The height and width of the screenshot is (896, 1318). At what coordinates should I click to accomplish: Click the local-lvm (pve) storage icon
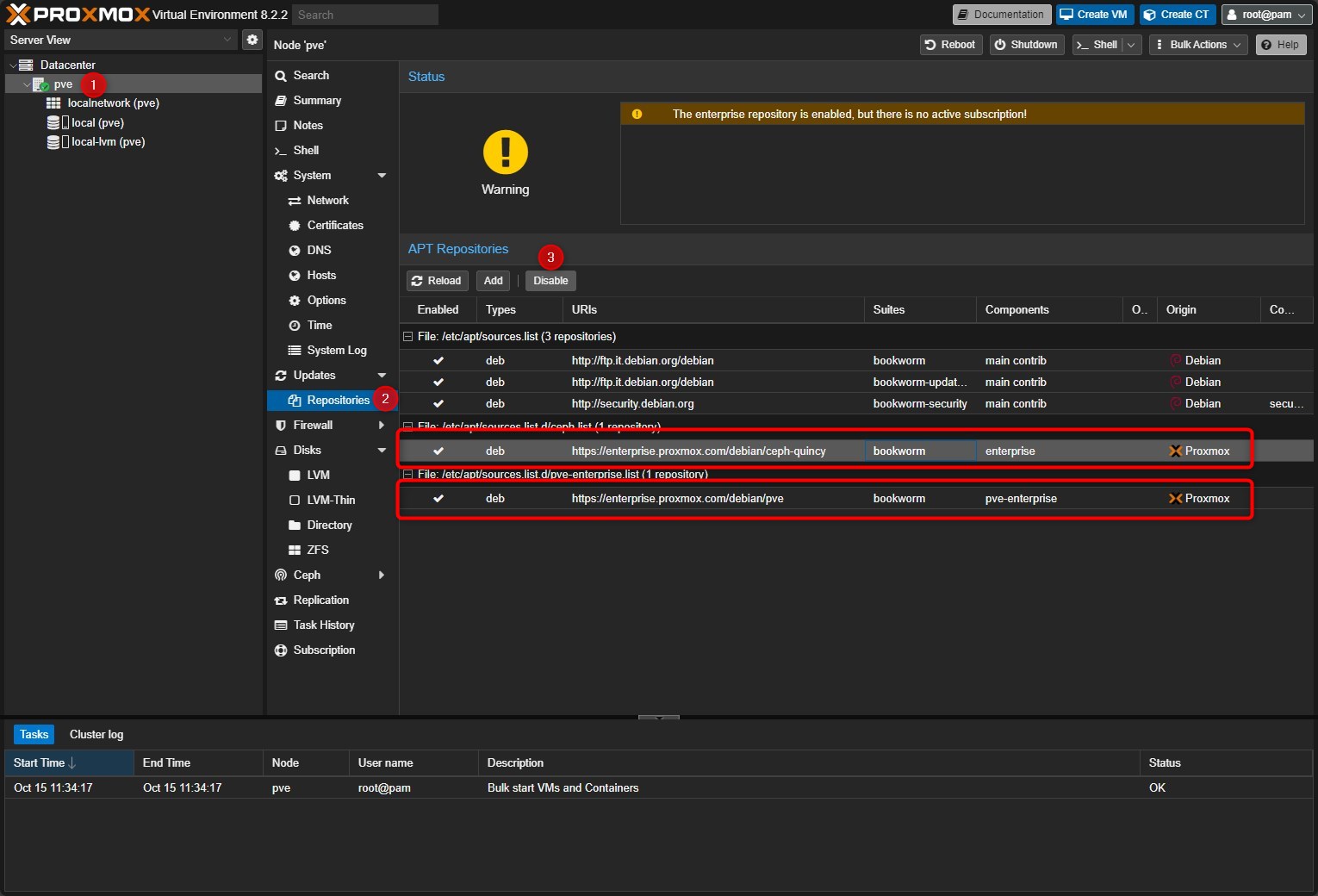click(53, 142)
